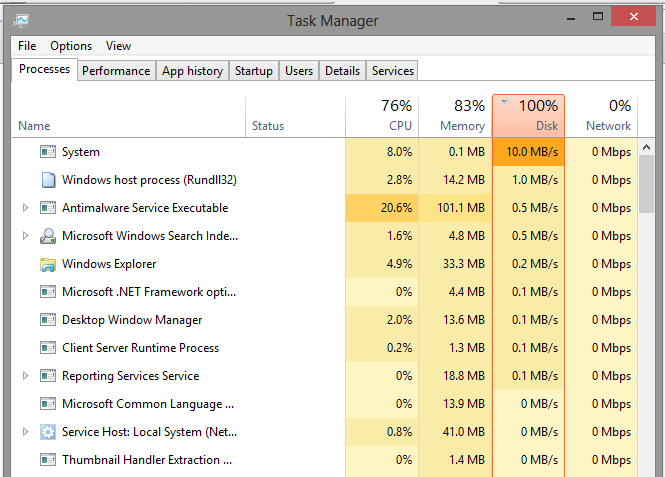Open the Options menu
The image size is (665, 477).
pyautogui.click(x=71, y=46)
